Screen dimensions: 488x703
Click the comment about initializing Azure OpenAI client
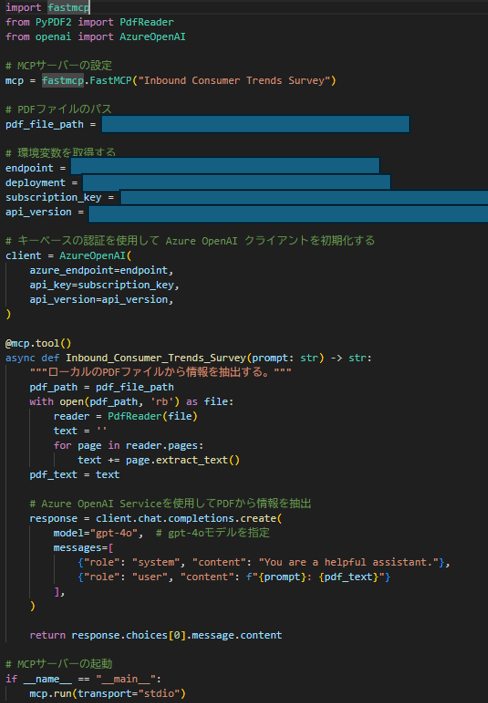[x=190, y=241]
